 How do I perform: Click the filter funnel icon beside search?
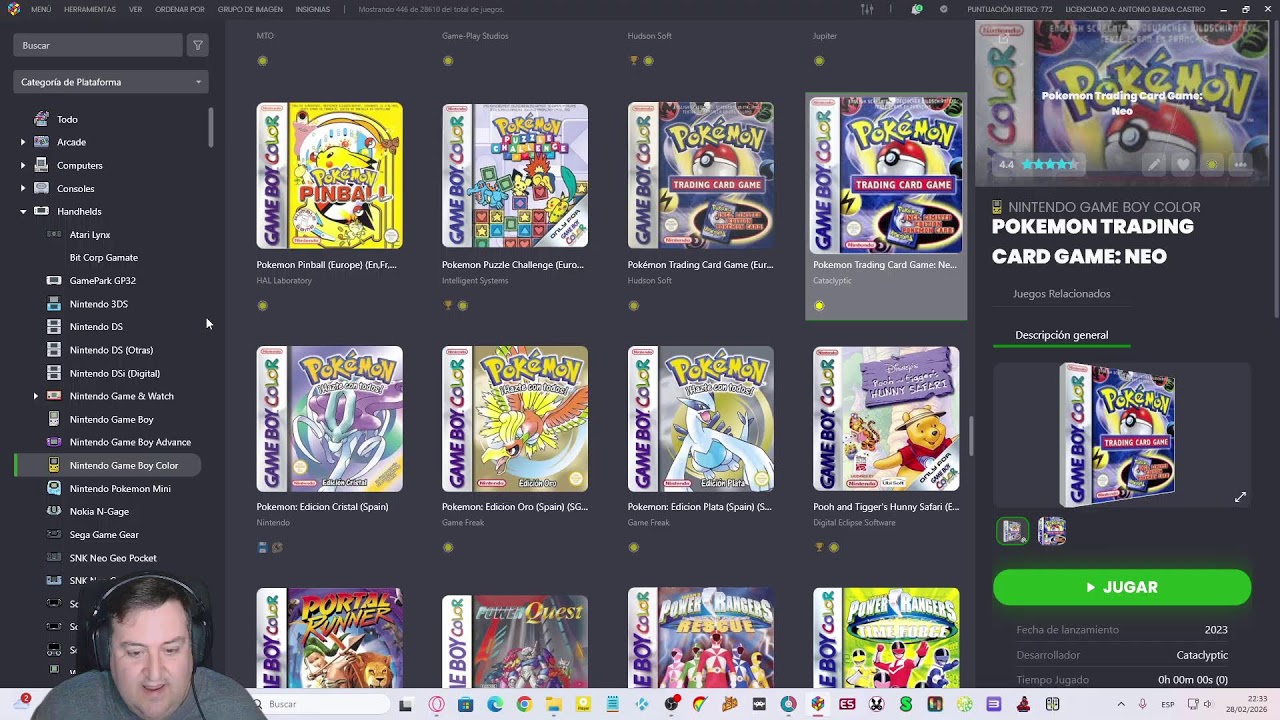(x=198, y=45)
